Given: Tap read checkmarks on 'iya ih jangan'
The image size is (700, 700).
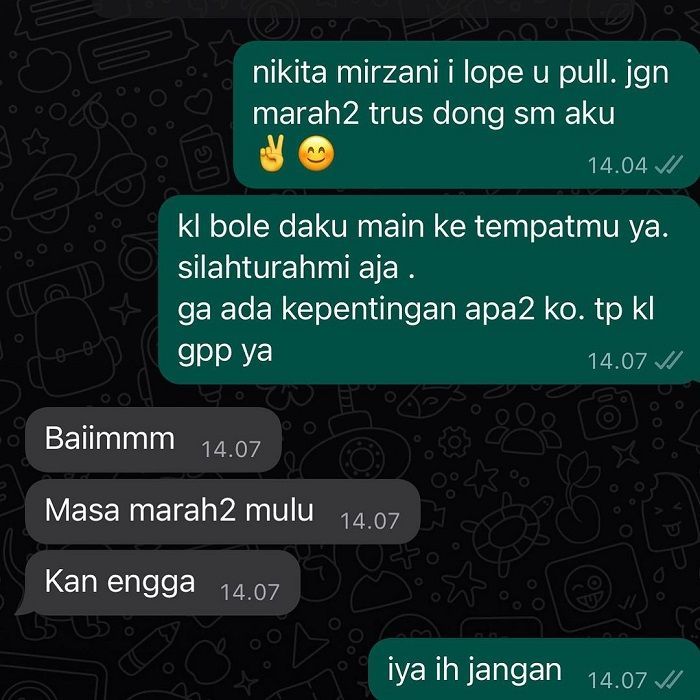Looking at the screenshot, I should [x=668, y=680].
